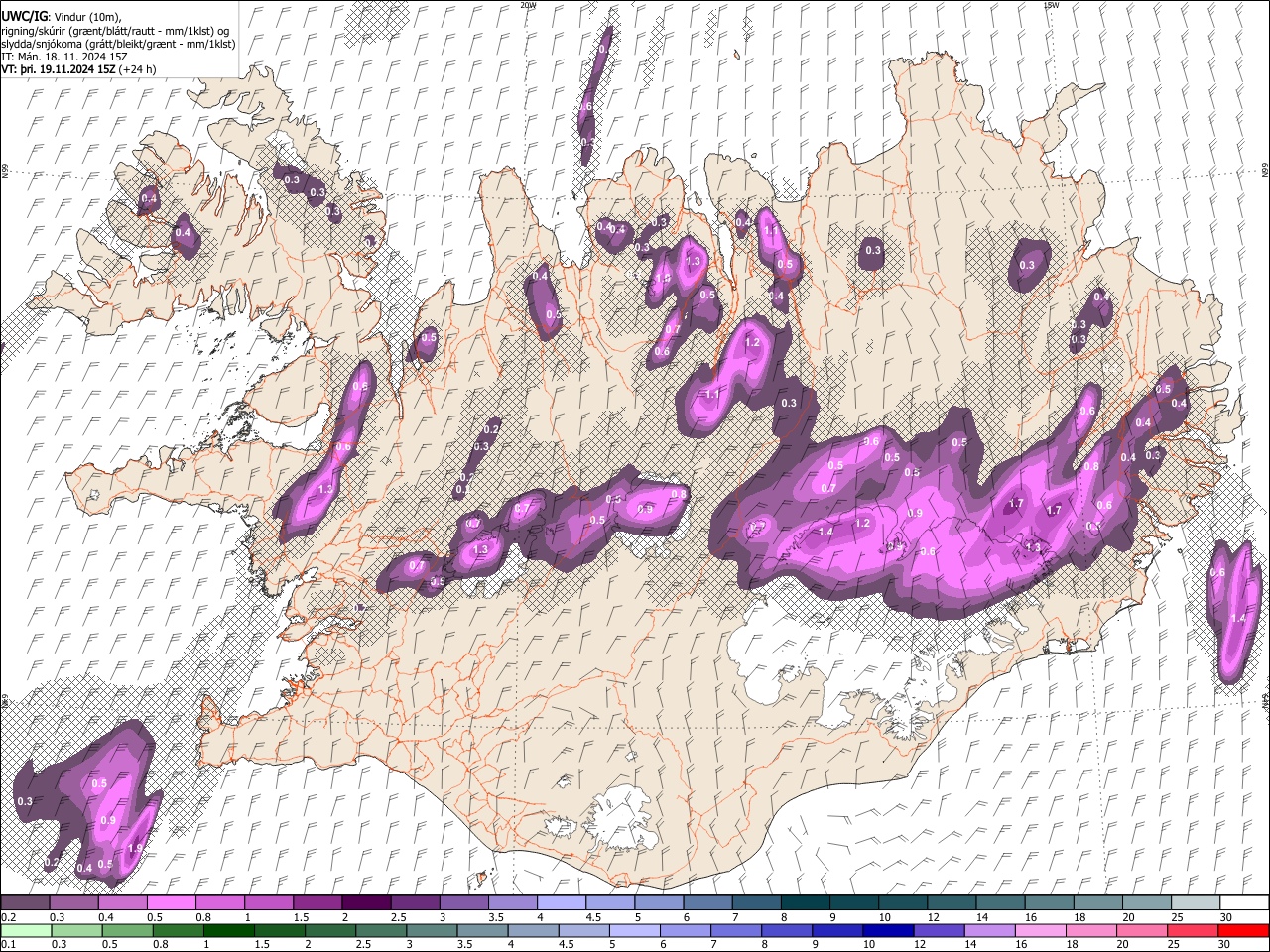Click the '0.1' label starting the rain scale
1270x952 pixels.
8,944
